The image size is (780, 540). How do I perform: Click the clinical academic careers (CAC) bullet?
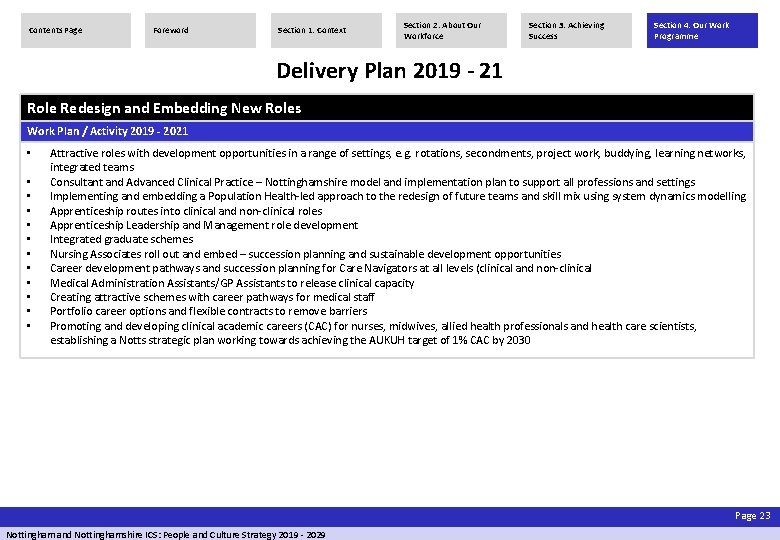(x=373, y=333)
